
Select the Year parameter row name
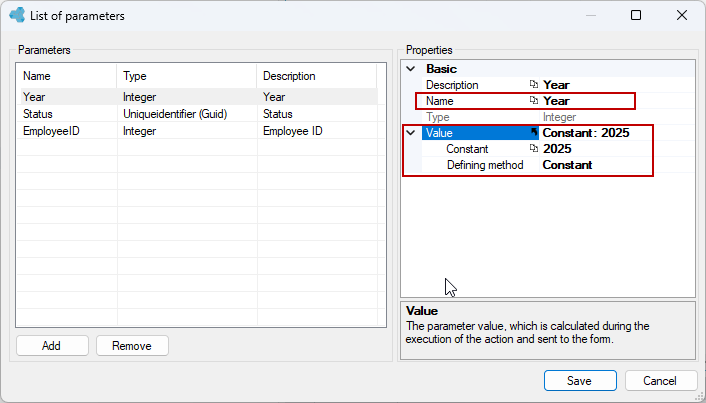(x=34, y=97)
